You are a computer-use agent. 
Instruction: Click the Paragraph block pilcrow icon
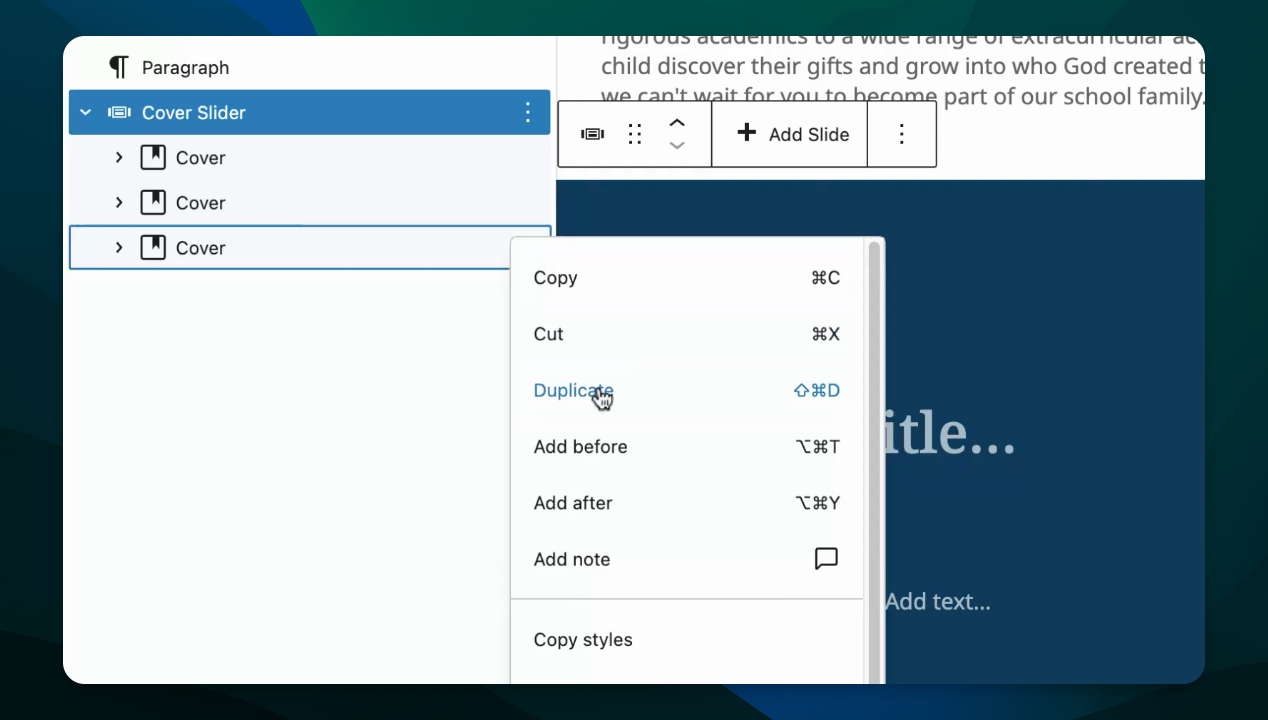coord(119,67)
